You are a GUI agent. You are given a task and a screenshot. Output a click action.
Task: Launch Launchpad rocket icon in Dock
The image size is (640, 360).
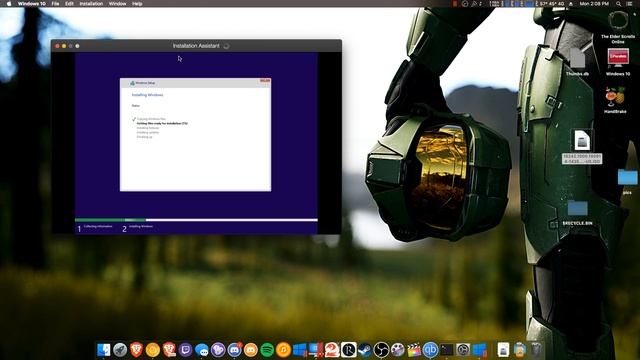(120, 350)
